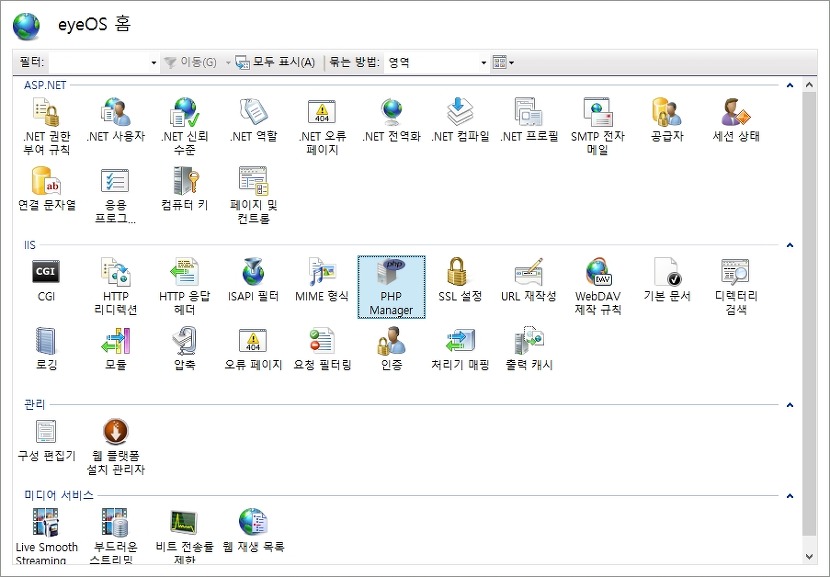Open the 출력 캐시 feature
830x577 pixels.
(529, 349)
